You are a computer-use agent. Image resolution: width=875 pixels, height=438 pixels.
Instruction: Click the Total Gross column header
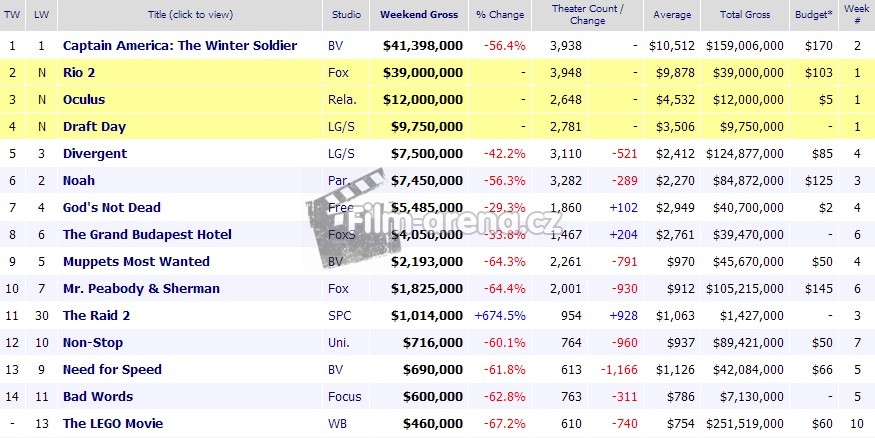pyautogui.click(x=742, y=15)
